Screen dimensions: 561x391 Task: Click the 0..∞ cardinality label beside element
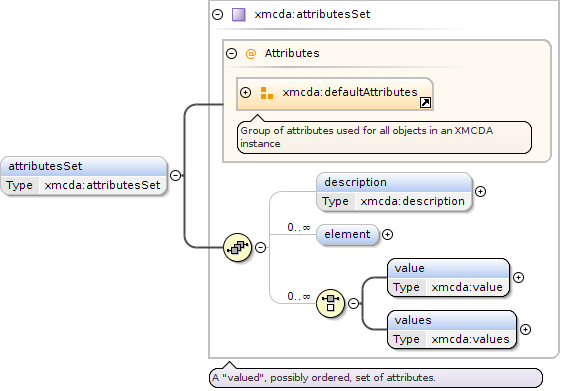tap(299, 228)
